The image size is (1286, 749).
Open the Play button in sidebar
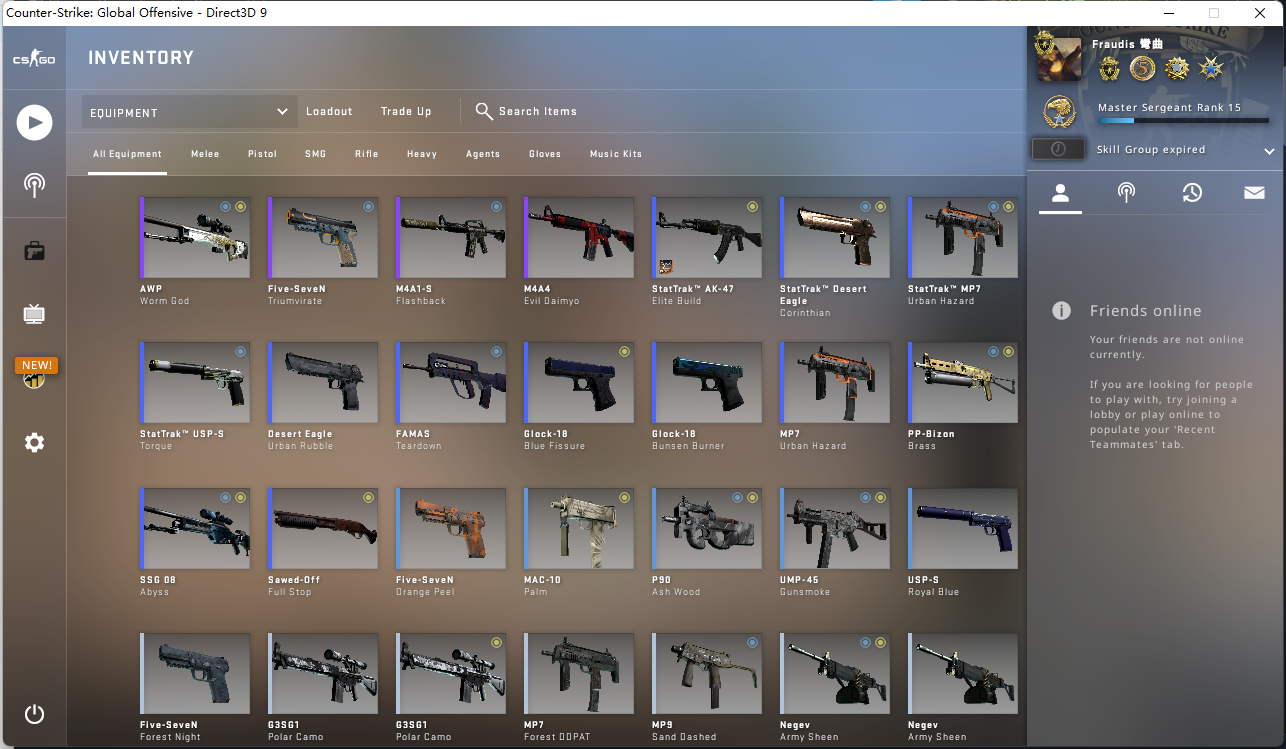34,123
